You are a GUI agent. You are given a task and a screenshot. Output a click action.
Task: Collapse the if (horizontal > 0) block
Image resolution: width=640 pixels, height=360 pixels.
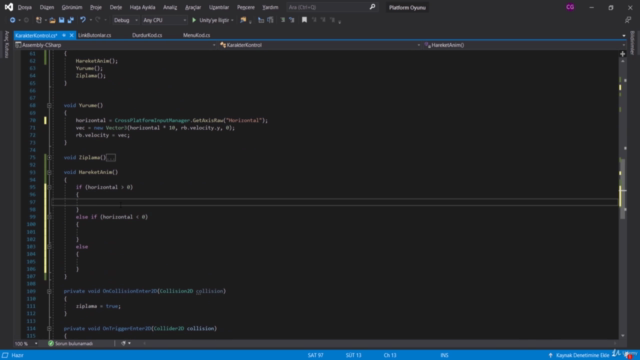click(x=49, y=187)
